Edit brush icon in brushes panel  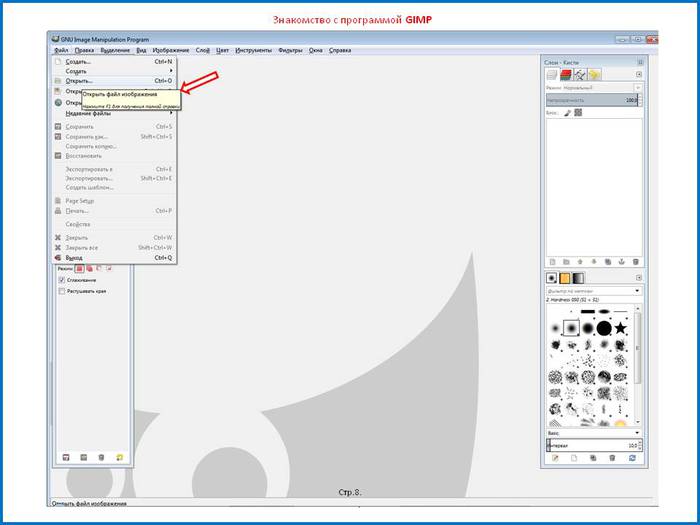pos(555,458)
